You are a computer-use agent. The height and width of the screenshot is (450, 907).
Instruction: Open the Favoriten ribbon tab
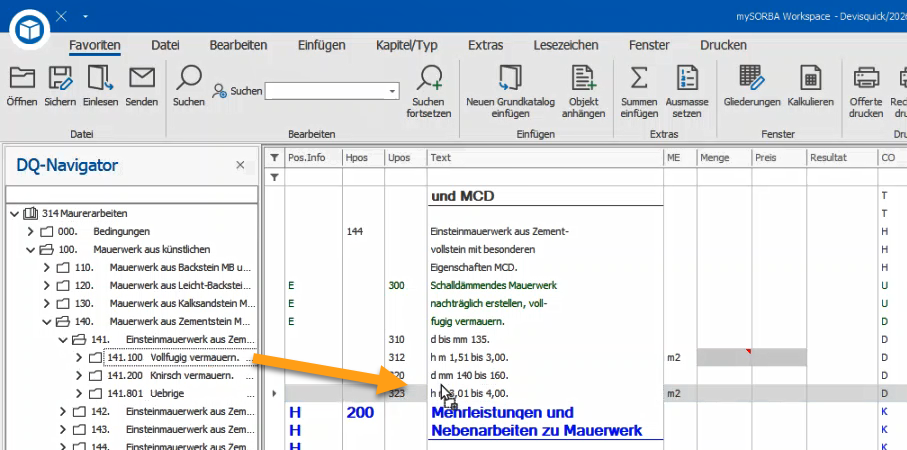pos(95,45)
